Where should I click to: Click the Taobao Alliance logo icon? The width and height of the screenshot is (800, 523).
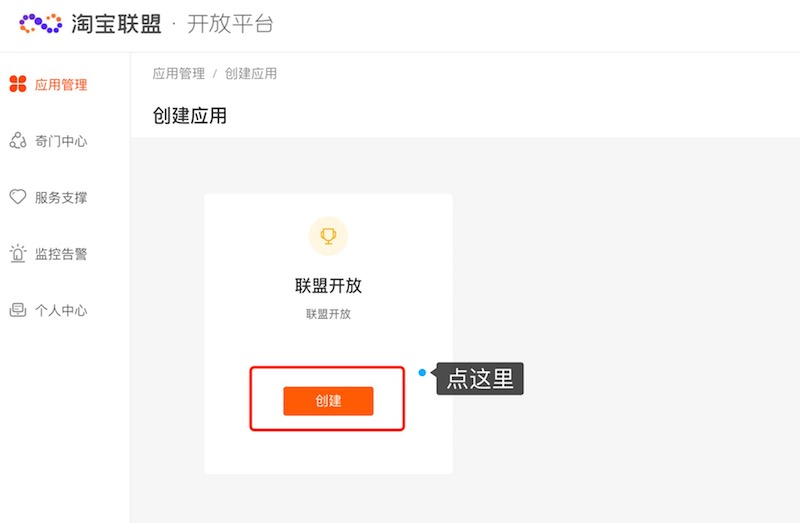41,22
